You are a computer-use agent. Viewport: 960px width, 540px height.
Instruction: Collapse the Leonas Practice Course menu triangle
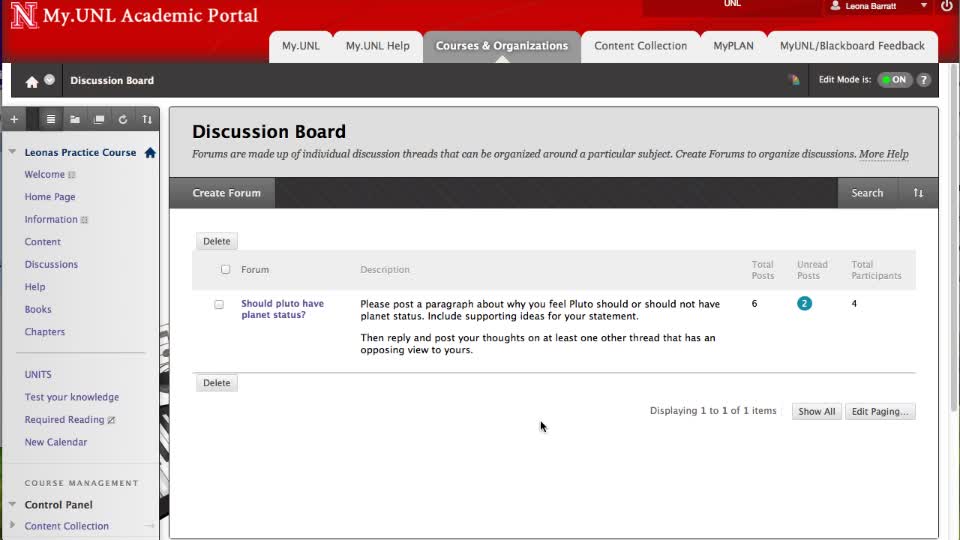(12, 152)
